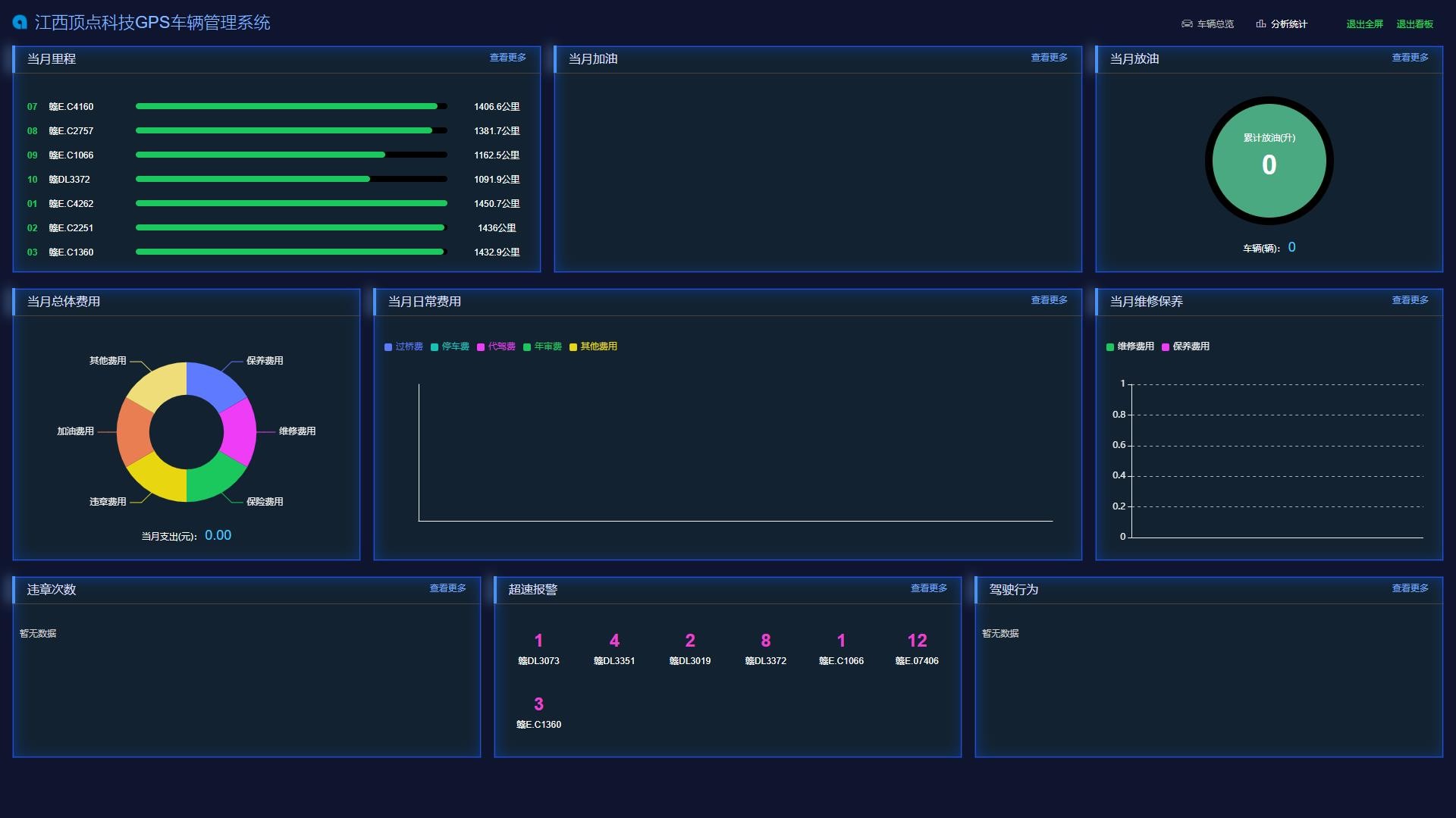The height and width of the screenshot is (818, 1456).
Task: Click the 退出看板 button
Action: [x=1414, y=24]
